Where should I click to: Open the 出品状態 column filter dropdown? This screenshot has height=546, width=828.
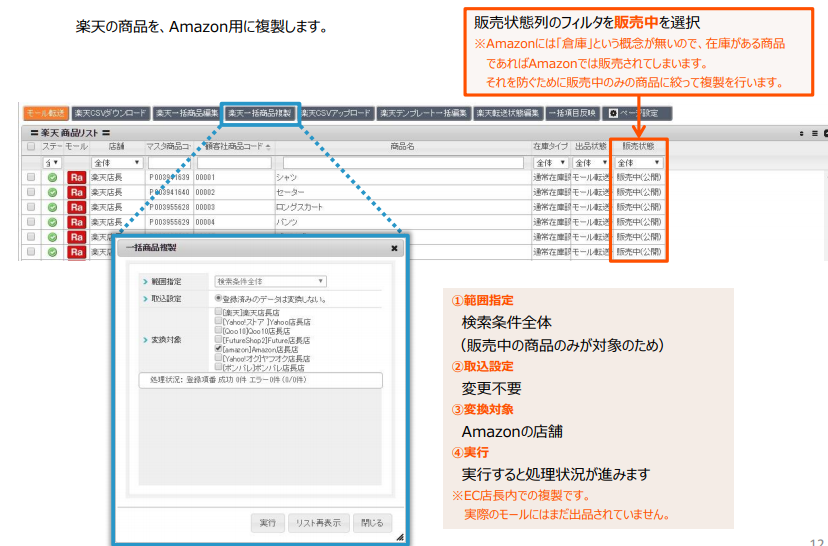pyautogui.click(x=591, y=163)
